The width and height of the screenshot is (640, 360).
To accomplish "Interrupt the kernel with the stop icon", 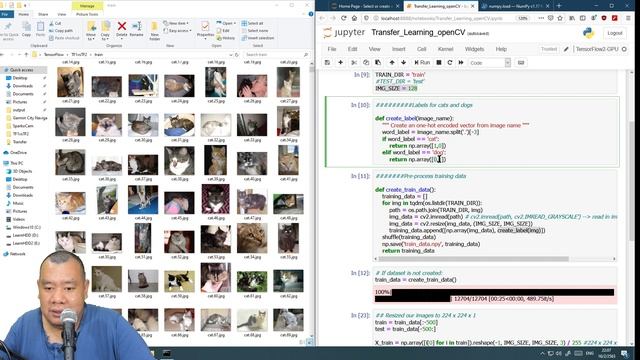I will (x=439, y=63).
